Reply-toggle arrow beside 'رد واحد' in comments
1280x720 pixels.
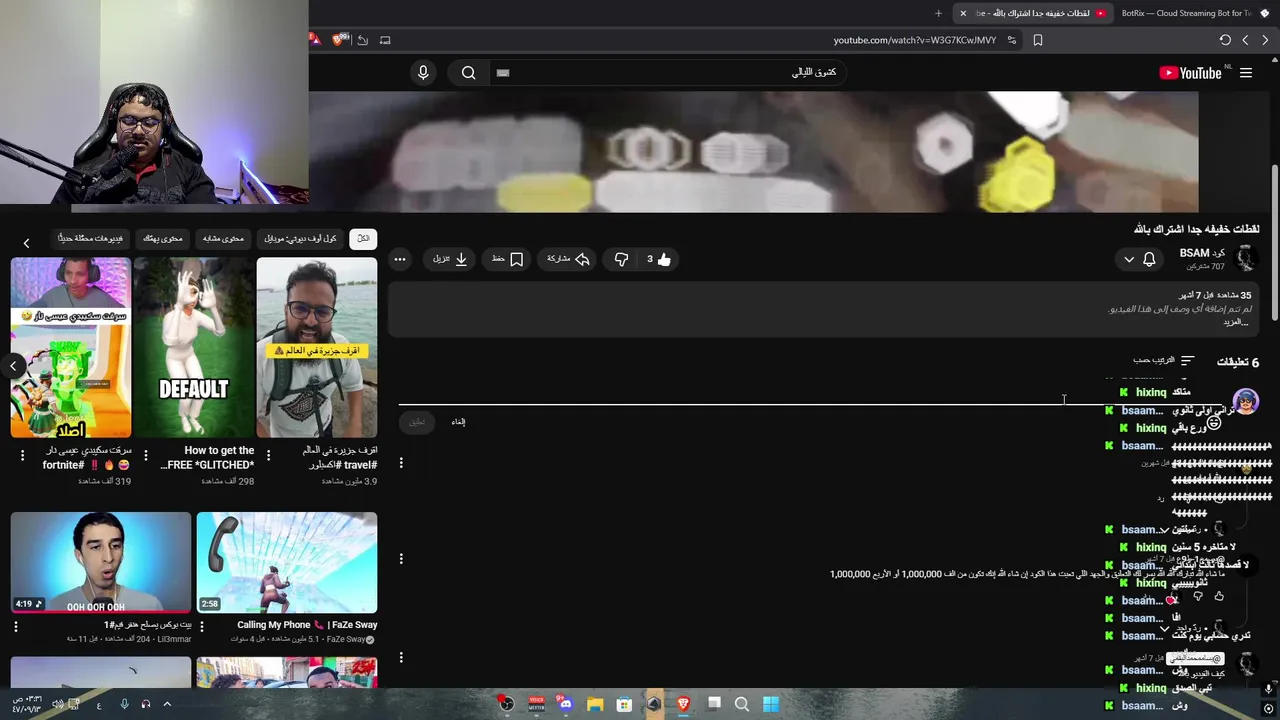1164,629
